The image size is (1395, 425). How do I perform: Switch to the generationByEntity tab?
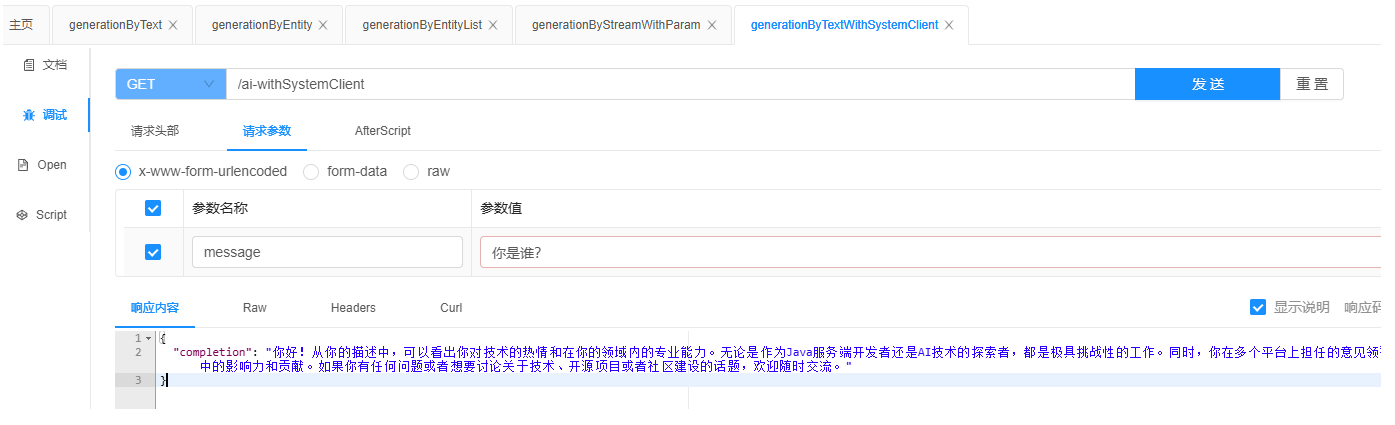click(262, 25)
